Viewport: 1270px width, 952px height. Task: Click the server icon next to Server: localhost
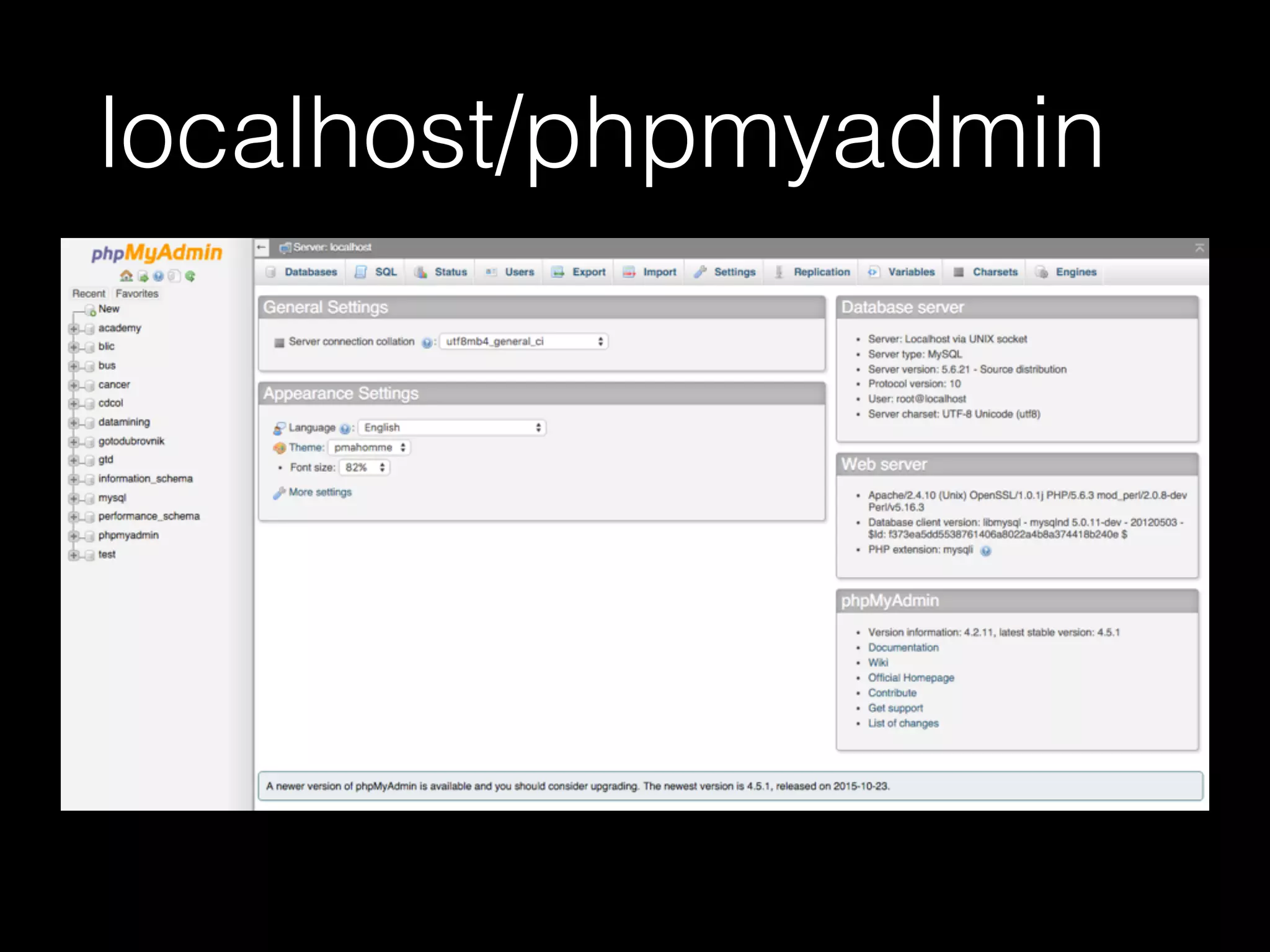click(x=285, y=247)
